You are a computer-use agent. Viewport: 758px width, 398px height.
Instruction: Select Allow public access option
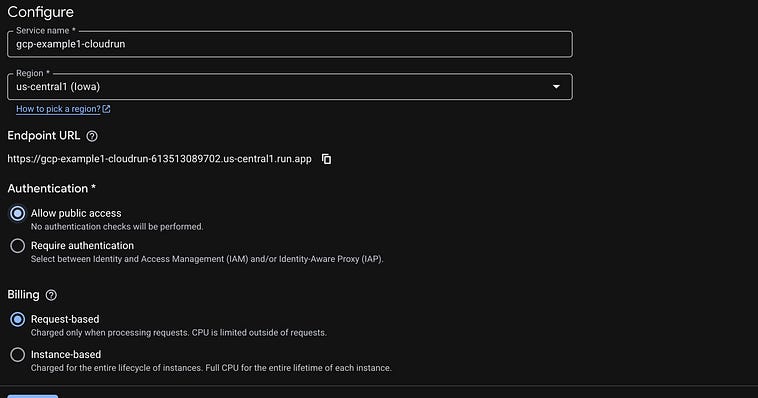coord(17,213)
